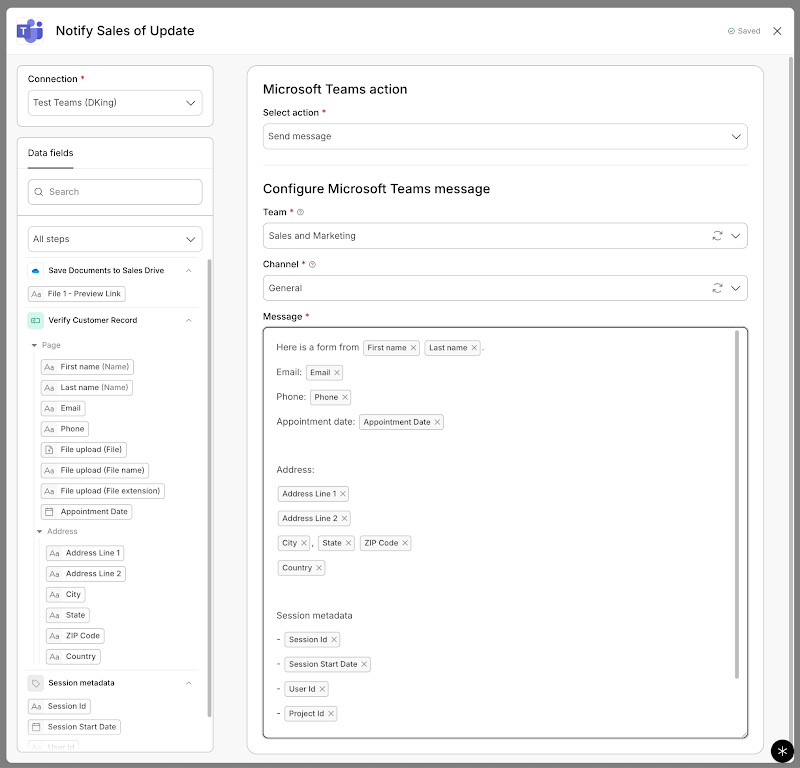Viewport: 800px width, 768px height.
Task: Remove the Session Start Date tag
Action: (x=364, y=664)
